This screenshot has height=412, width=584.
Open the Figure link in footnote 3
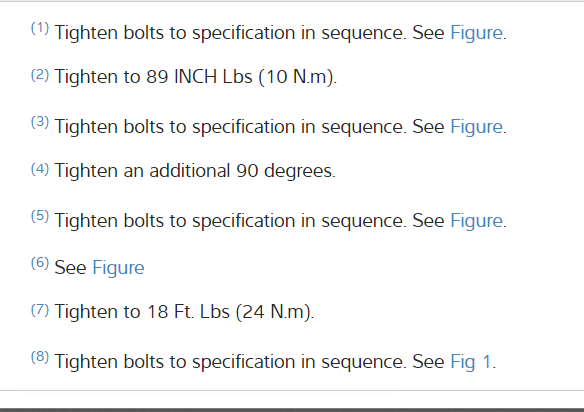pyautogui.click(x=476, y=127)
